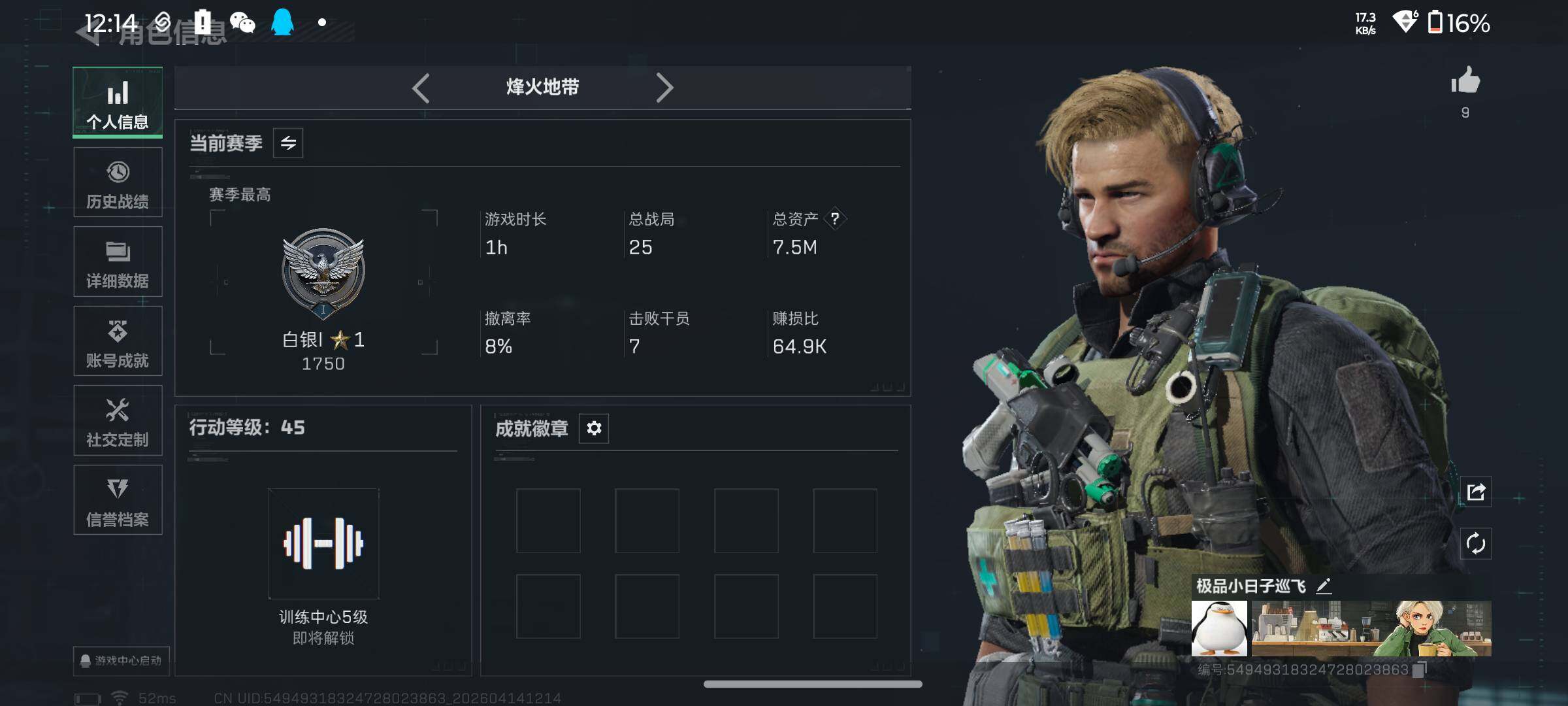Click the question mark next to 总资产

tap(835, 218)
